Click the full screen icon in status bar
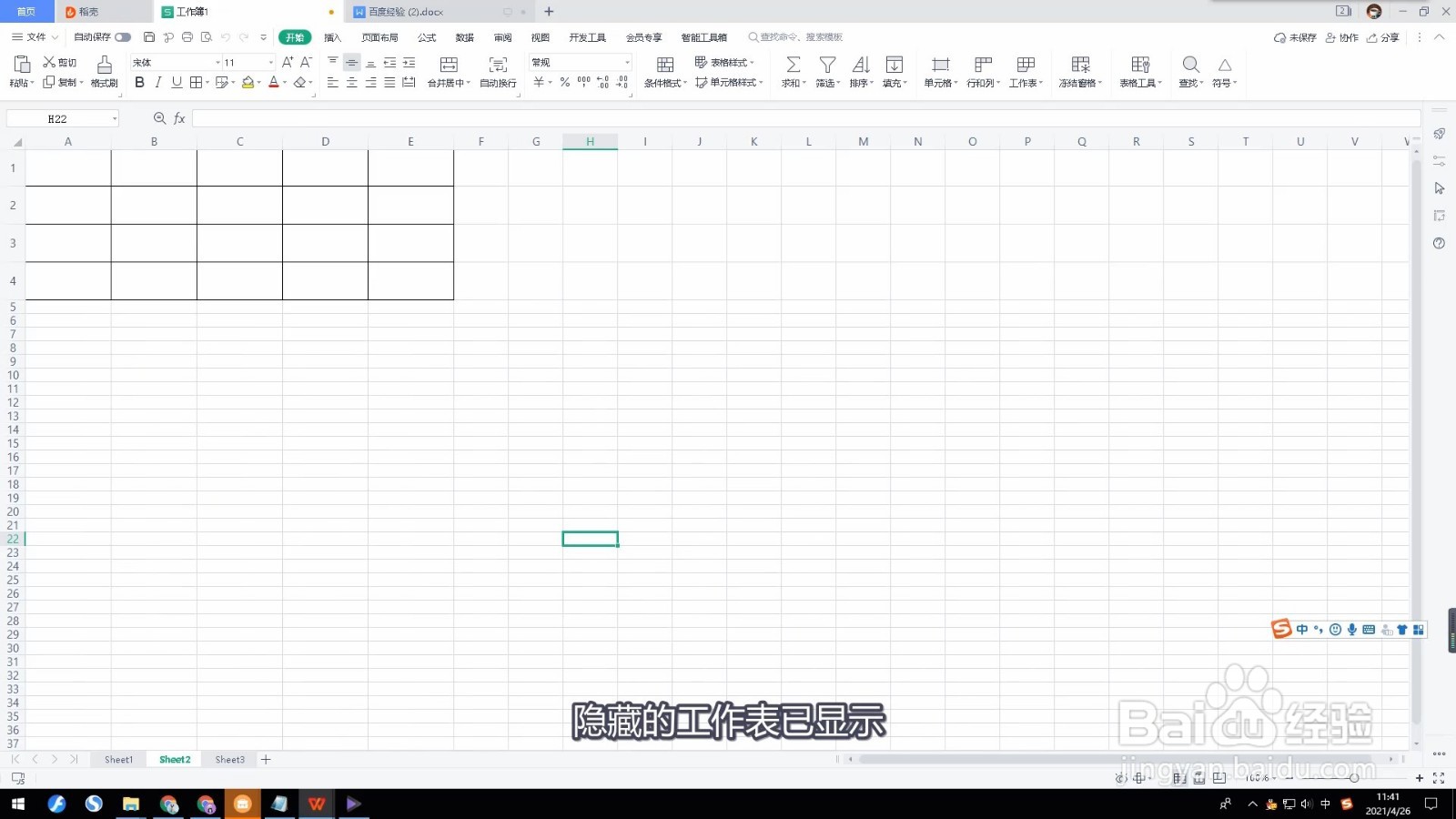The width and height of the screenshot is (1456, 819). click(1439, 778)
